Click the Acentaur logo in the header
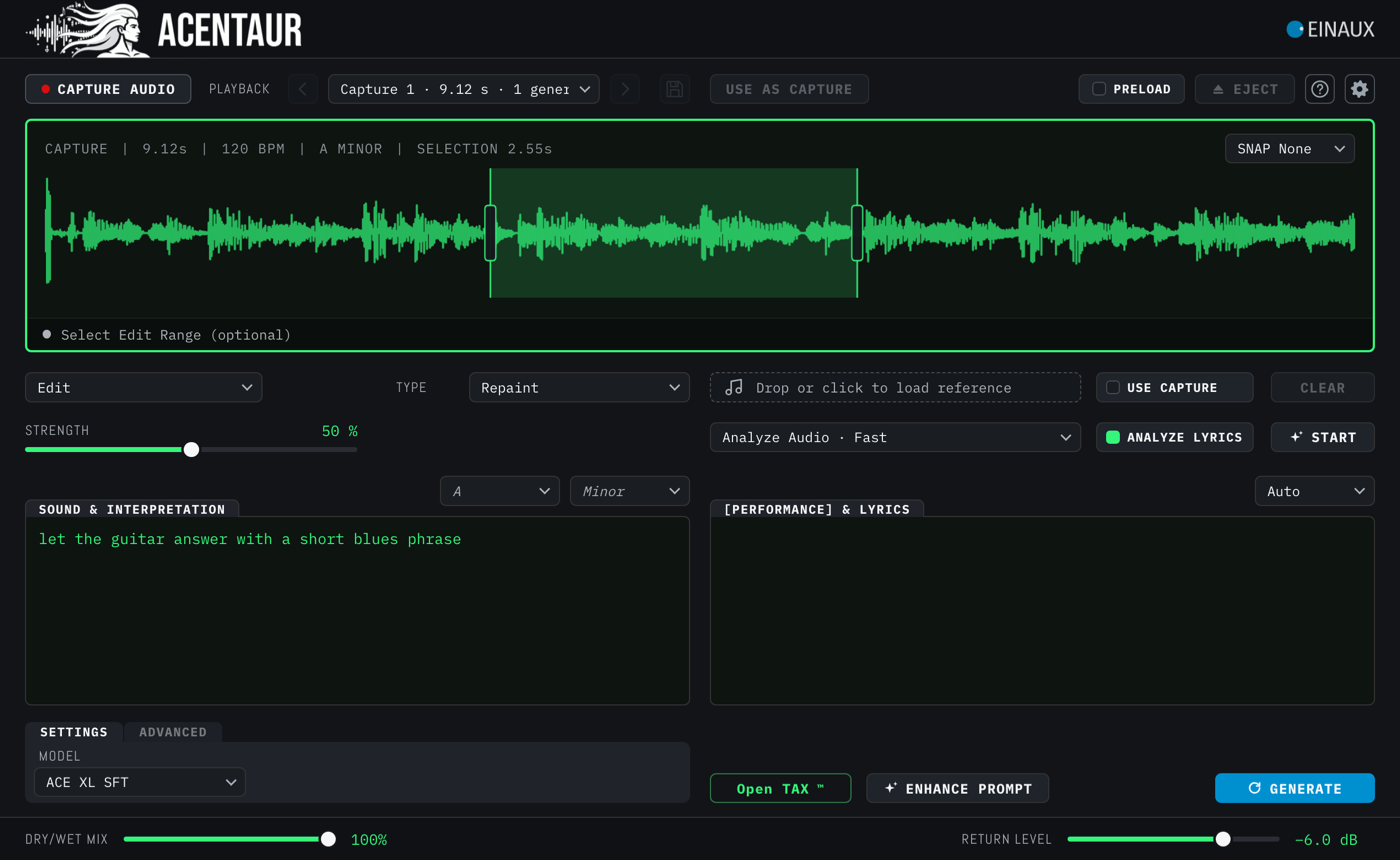This screenshot has height=860, width=1400. pyautogui.click(x=163, y=29)
